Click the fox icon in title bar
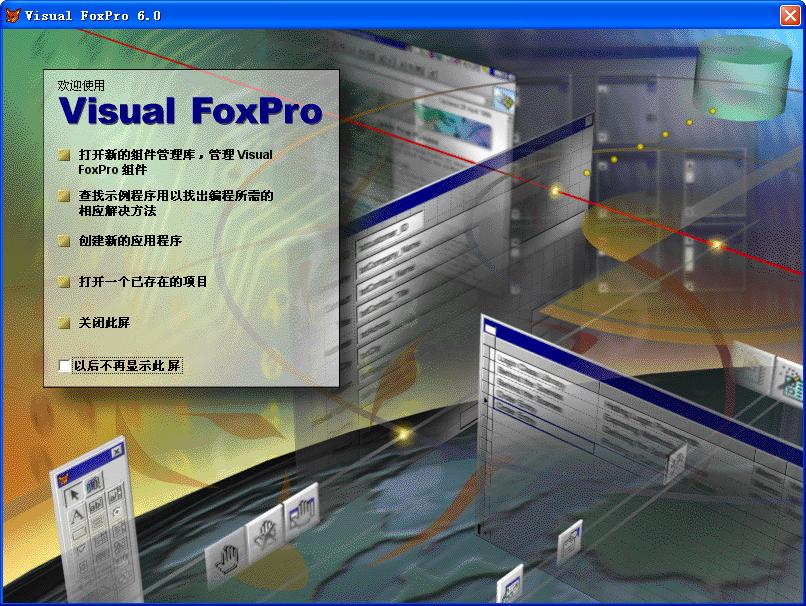This screenshot has width=806, height=606. [12, 15]
